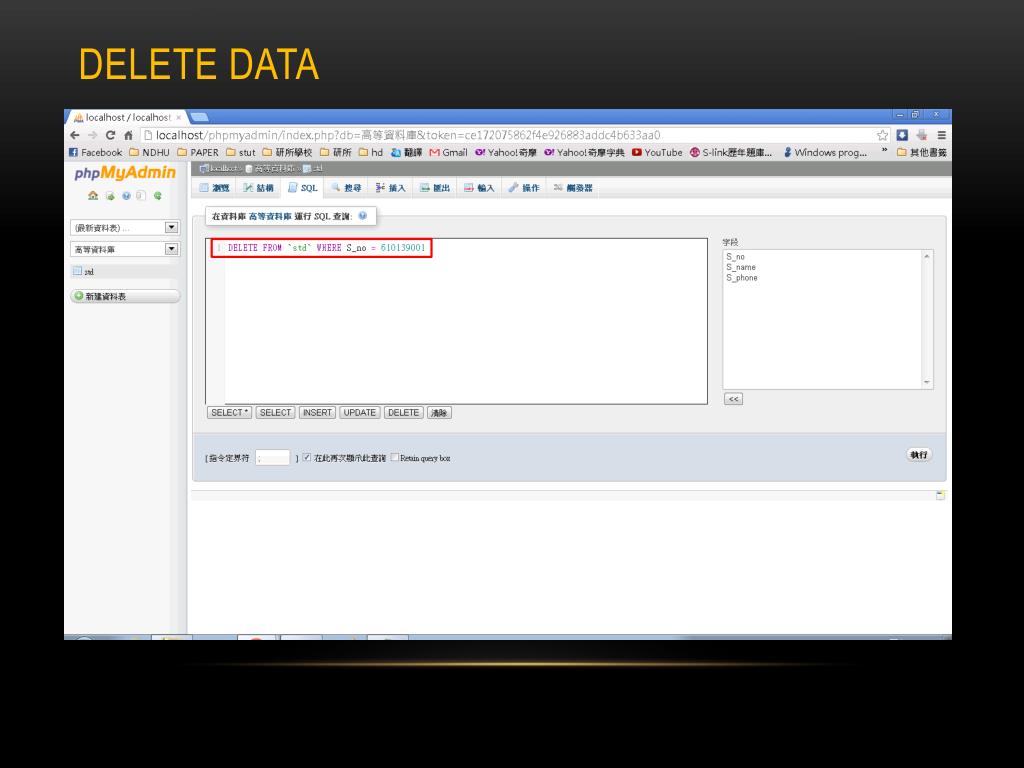
Task: Open the hd bookmark folder
Action: point(370,152)
